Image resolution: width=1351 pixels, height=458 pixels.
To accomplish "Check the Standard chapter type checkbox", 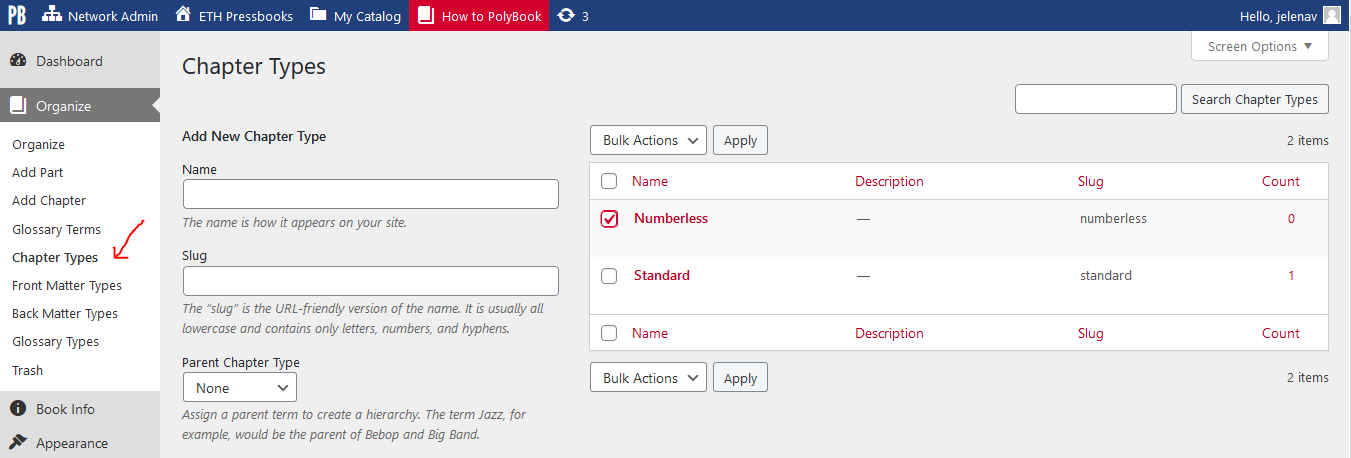I will click(609, 276).
